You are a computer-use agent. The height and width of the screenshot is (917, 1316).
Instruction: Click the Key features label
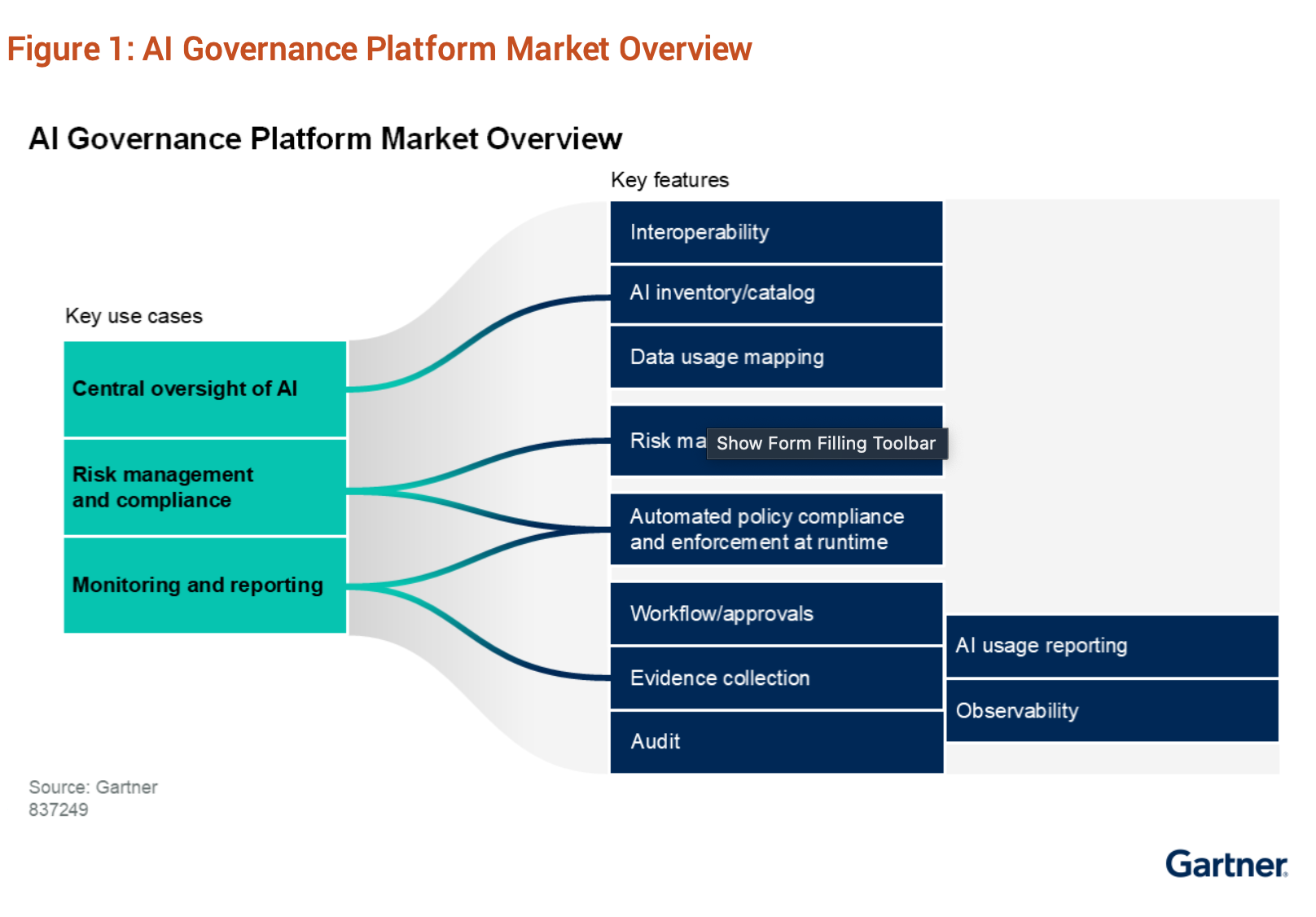coord(669,180)
